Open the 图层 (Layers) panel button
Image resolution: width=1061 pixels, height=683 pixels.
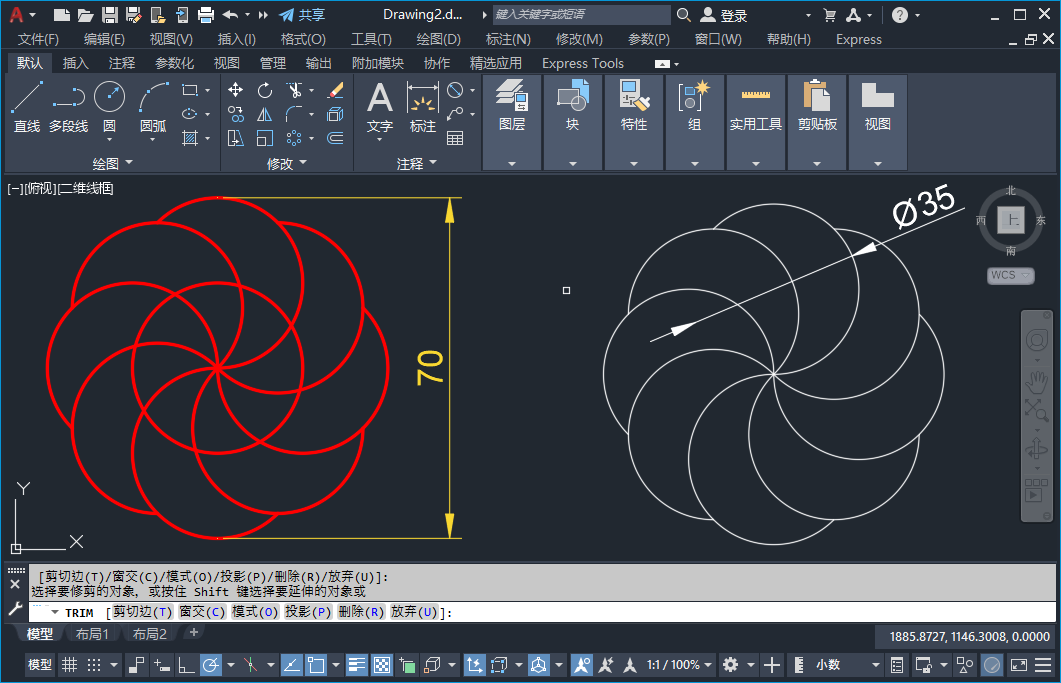tap(512, 108)
